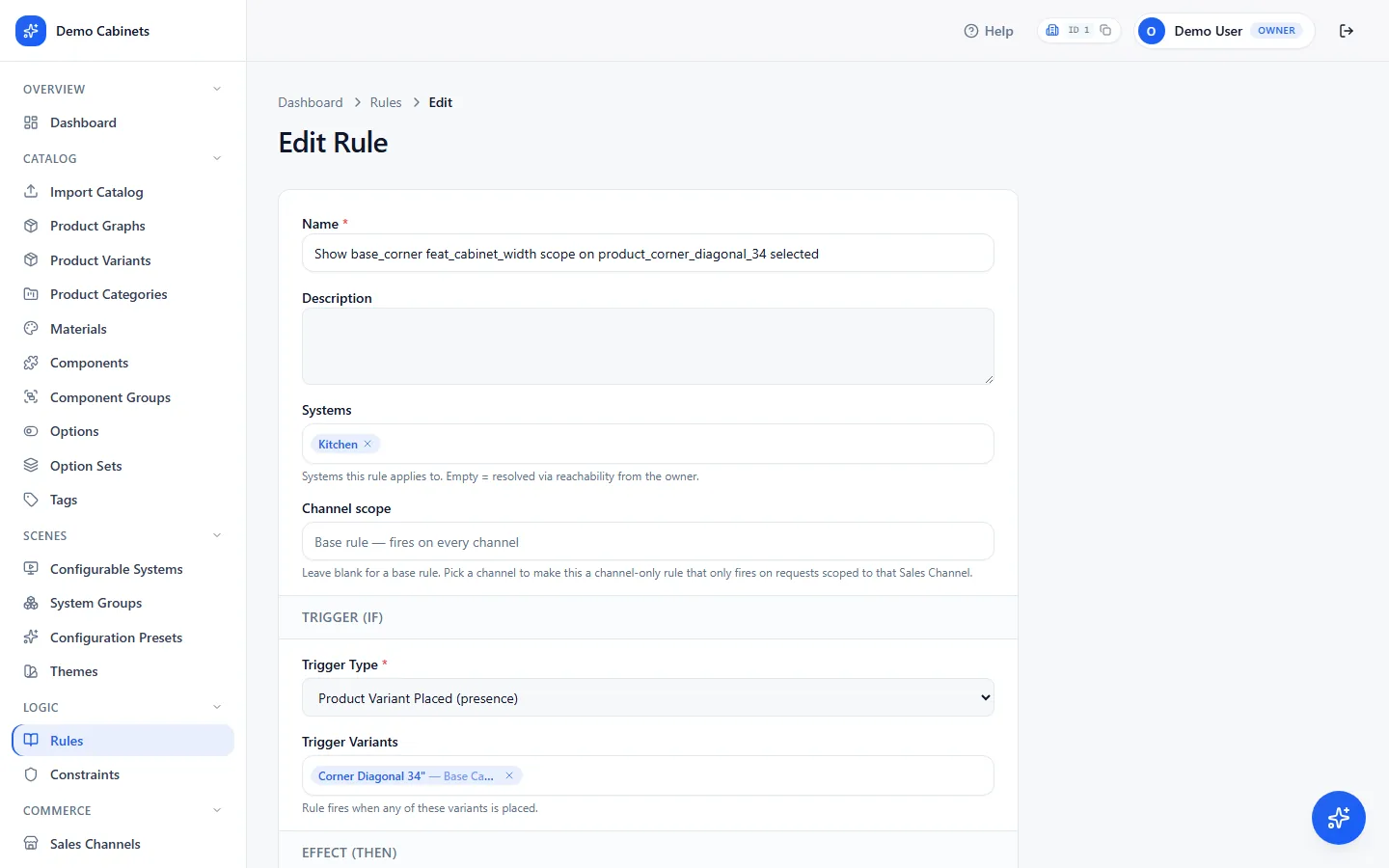Click the Constraints shield icon

[31, 774]
